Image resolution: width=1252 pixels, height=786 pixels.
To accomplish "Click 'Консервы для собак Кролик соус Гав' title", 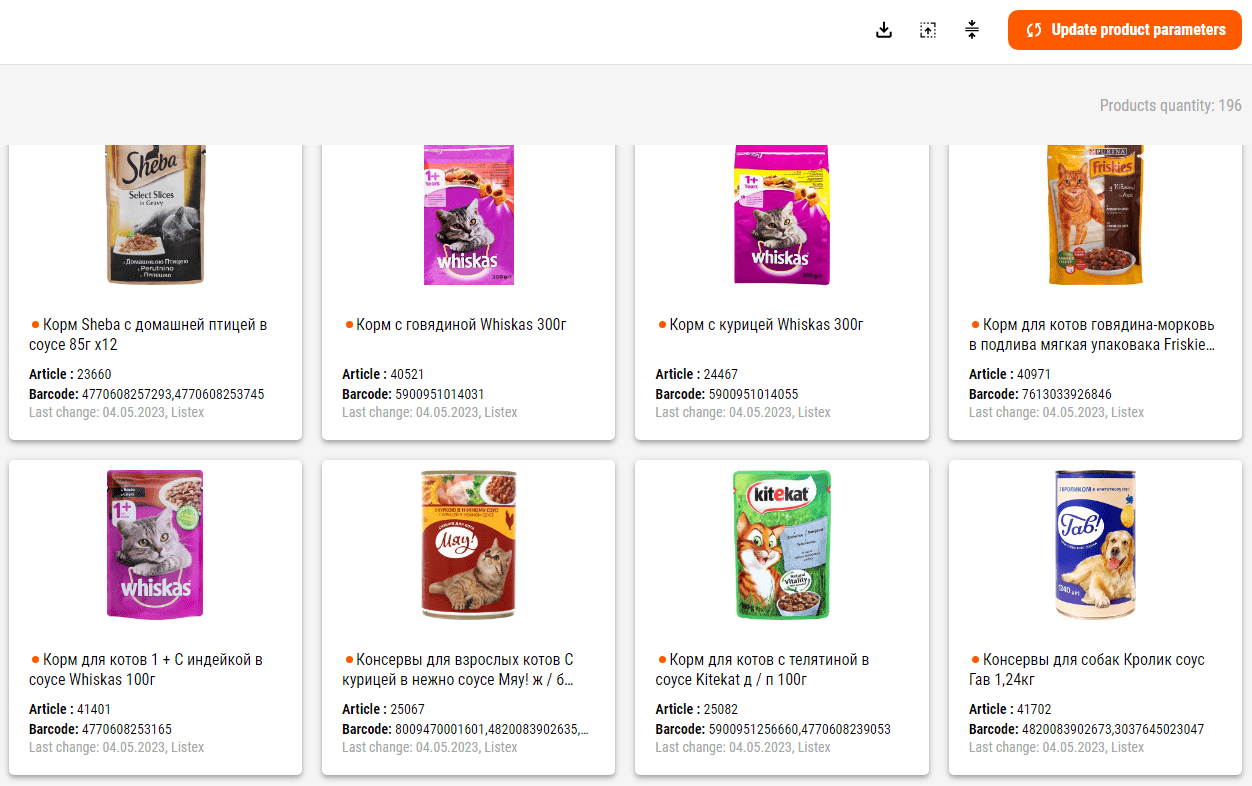I will [x=1087, y=670].
